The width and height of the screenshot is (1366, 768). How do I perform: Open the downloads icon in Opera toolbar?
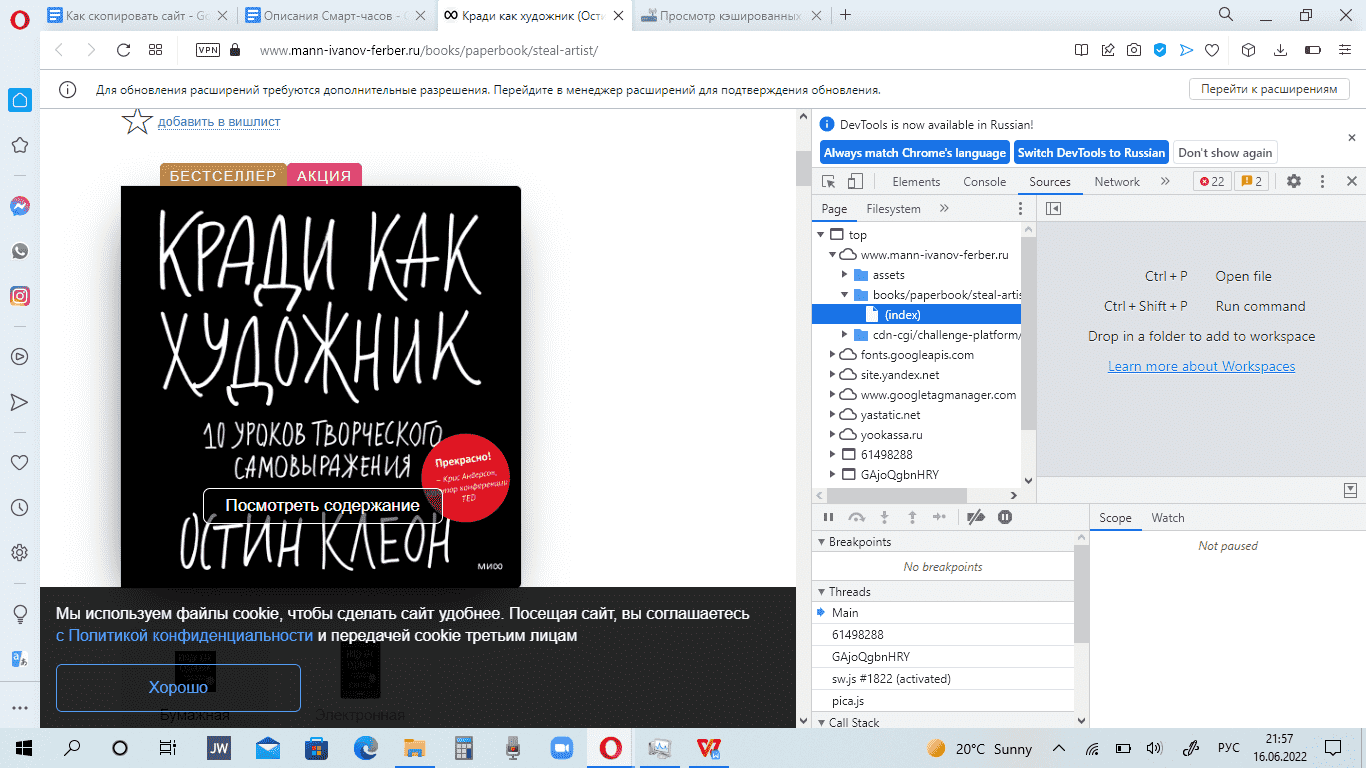1280,50
